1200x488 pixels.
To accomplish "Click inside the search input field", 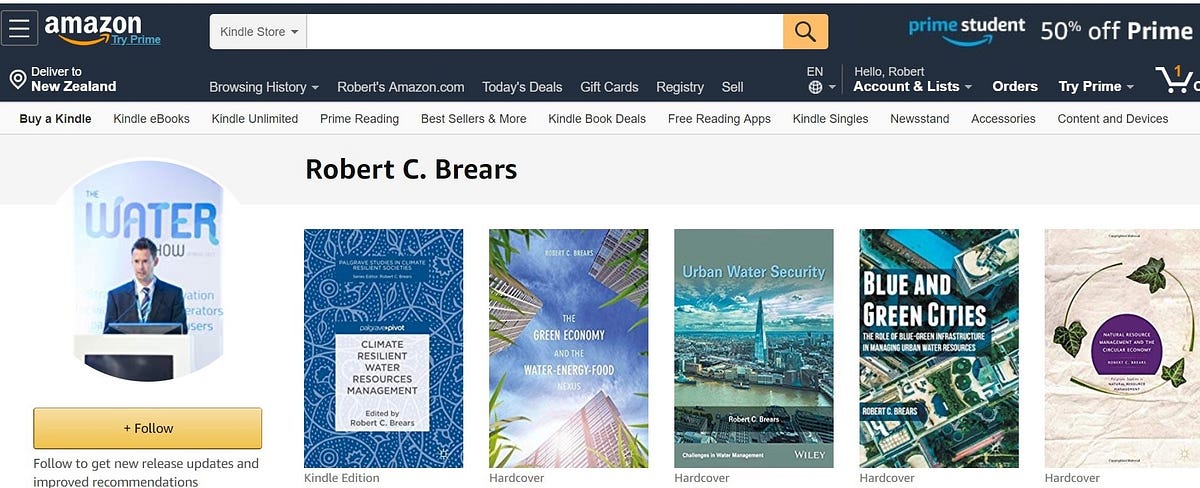I will (545, 31).
